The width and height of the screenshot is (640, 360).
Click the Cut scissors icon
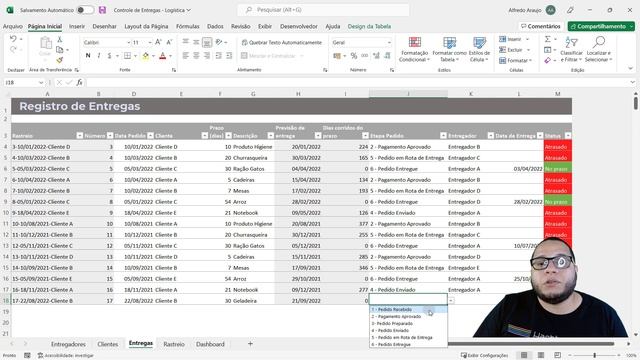coord(60,39)
